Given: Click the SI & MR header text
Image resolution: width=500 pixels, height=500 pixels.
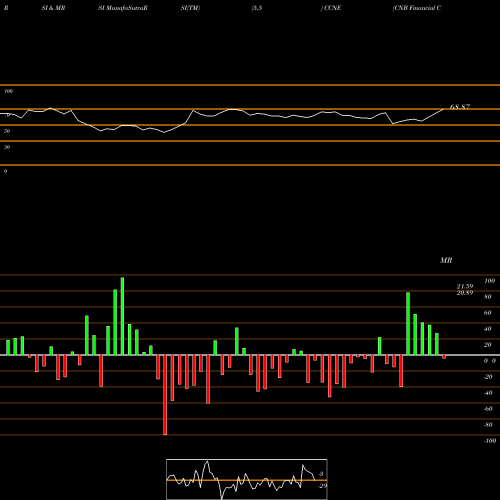Looking at the screenshot, I should tap(53, 8).
